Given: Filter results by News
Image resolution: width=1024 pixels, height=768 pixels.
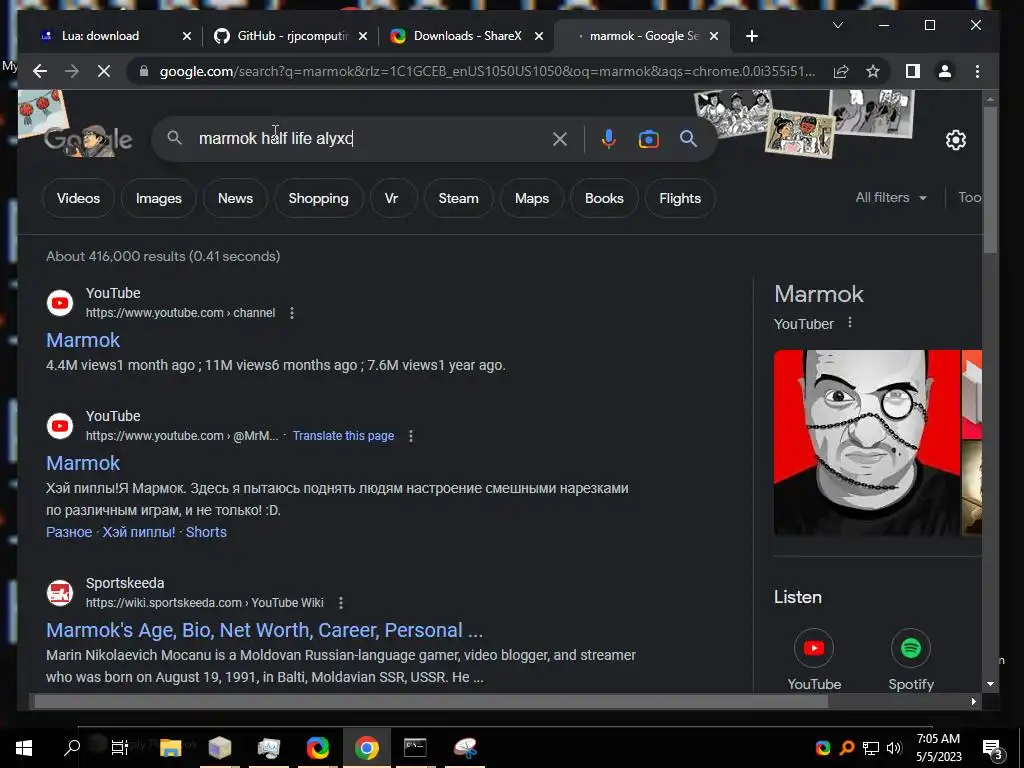Looking at the screenshot, I should tap(235, 198).
